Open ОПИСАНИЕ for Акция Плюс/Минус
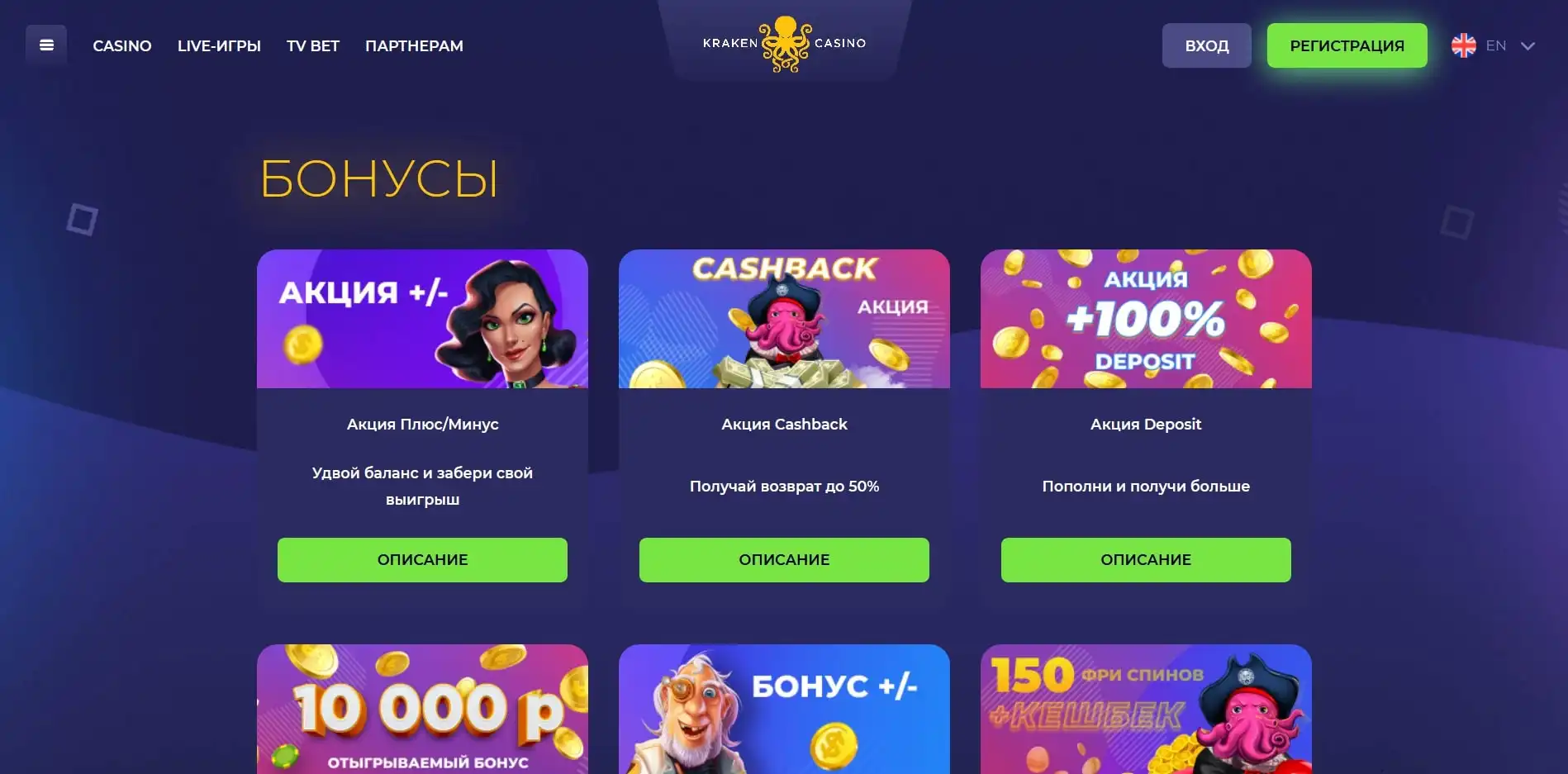 [x=422, y=560]
